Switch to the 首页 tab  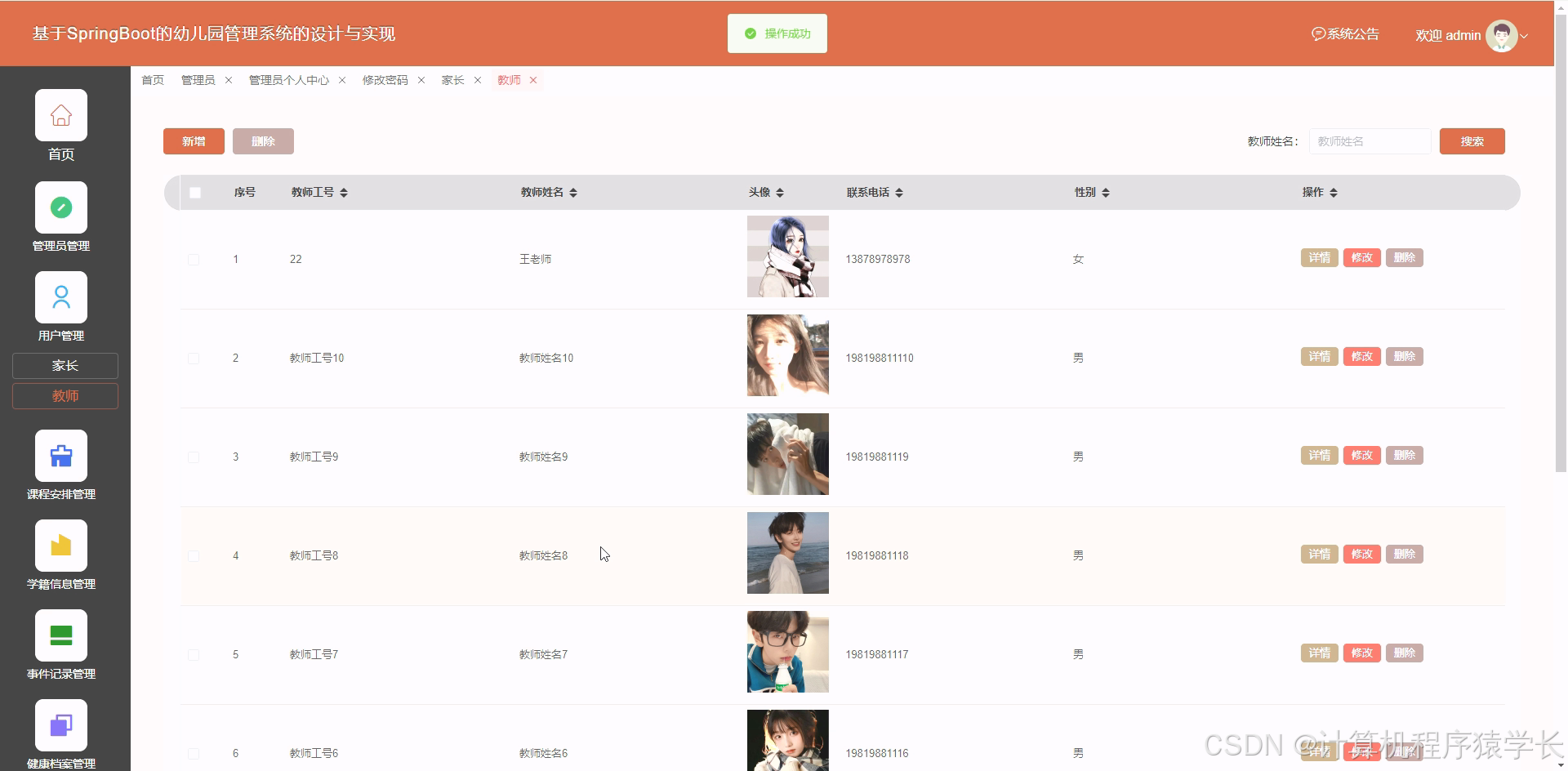pyautogui.click(x=153, y=80)
